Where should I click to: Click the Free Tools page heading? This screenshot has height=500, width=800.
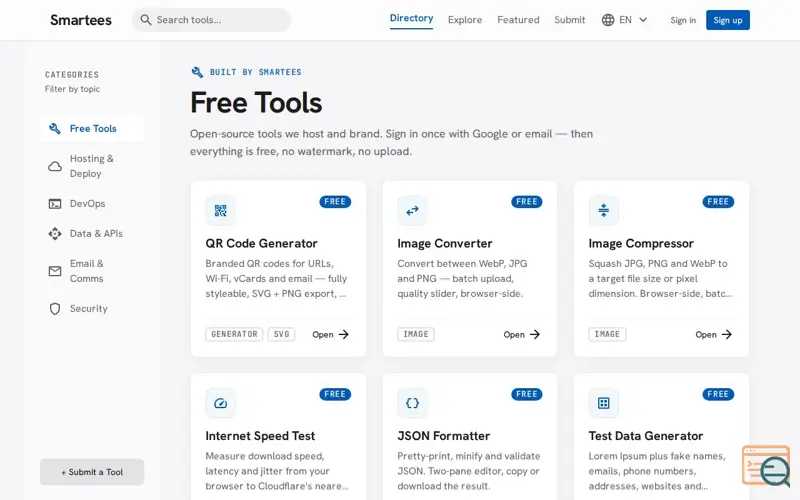[x=256, y=103]
